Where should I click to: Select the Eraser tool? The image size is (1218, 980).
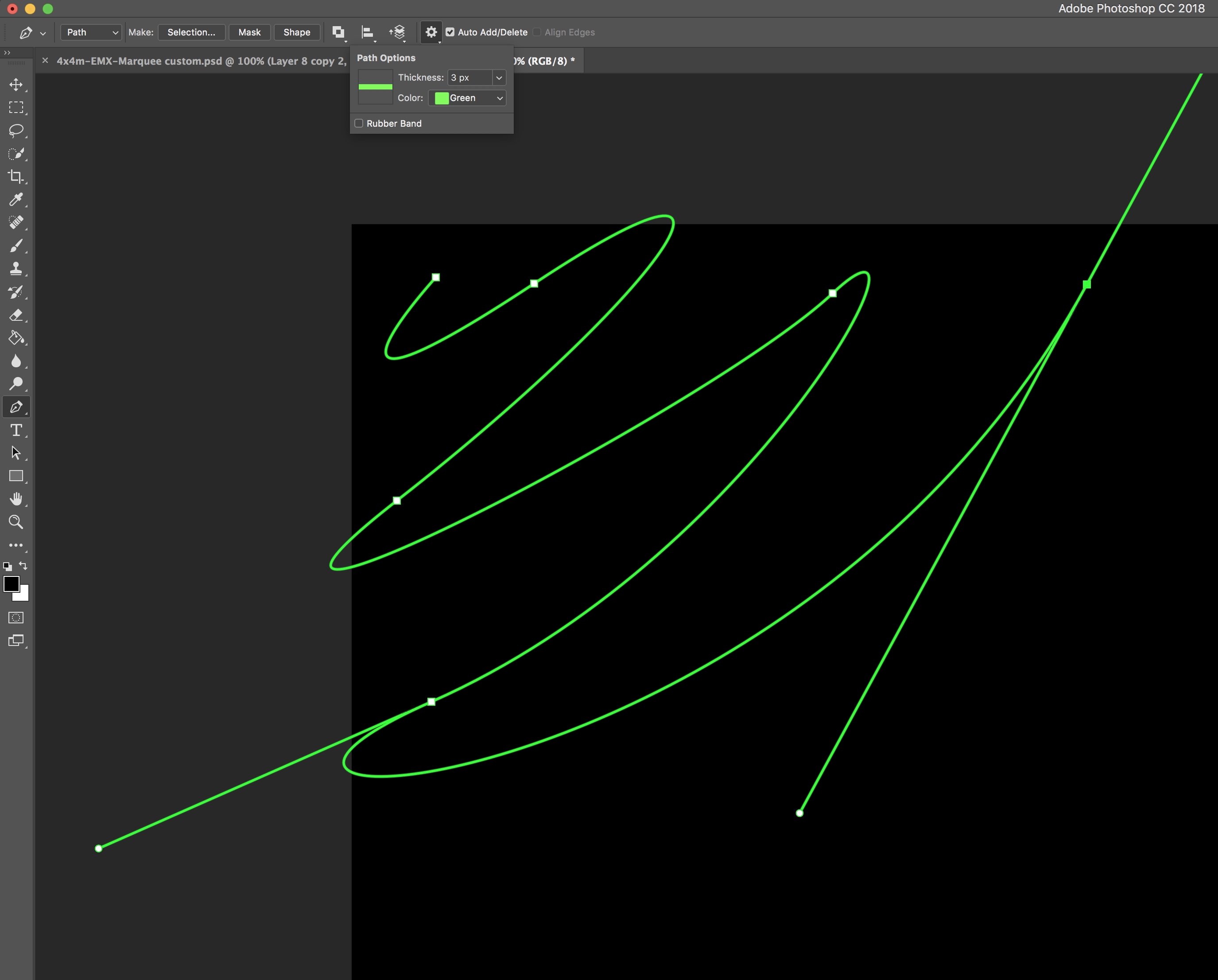tap(16, 315)
